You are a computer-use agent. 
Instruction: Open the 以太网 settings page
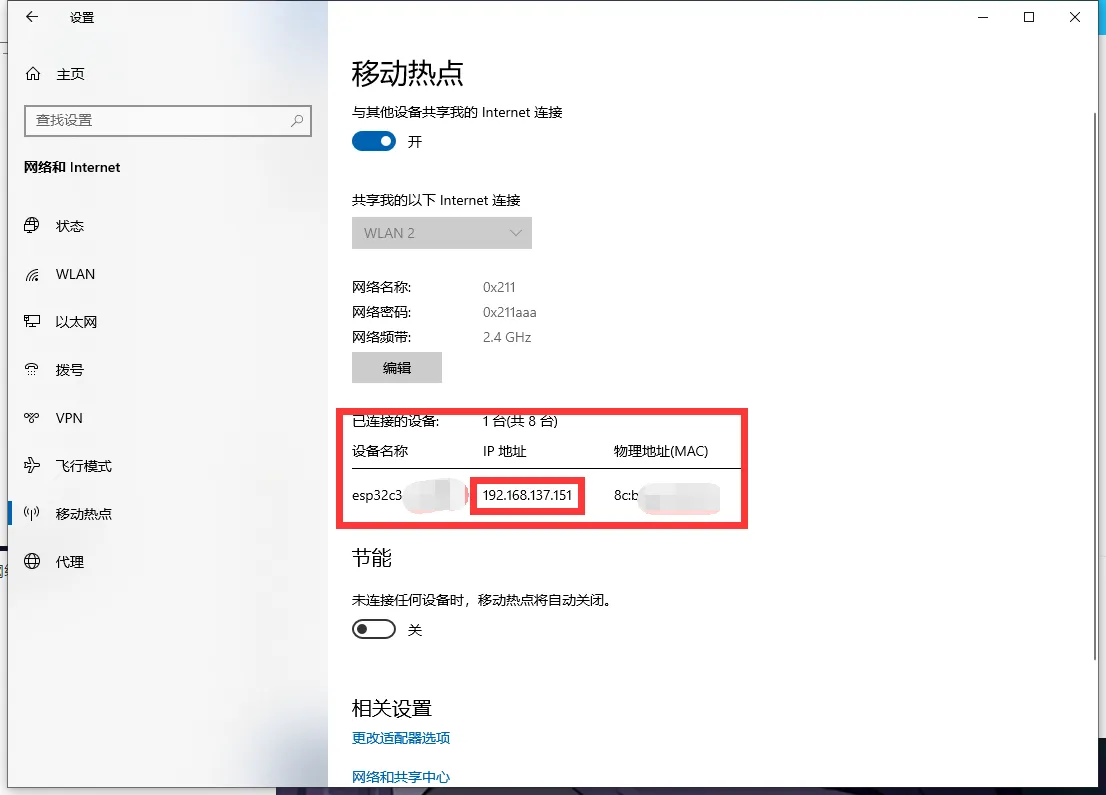click(76, 322)
